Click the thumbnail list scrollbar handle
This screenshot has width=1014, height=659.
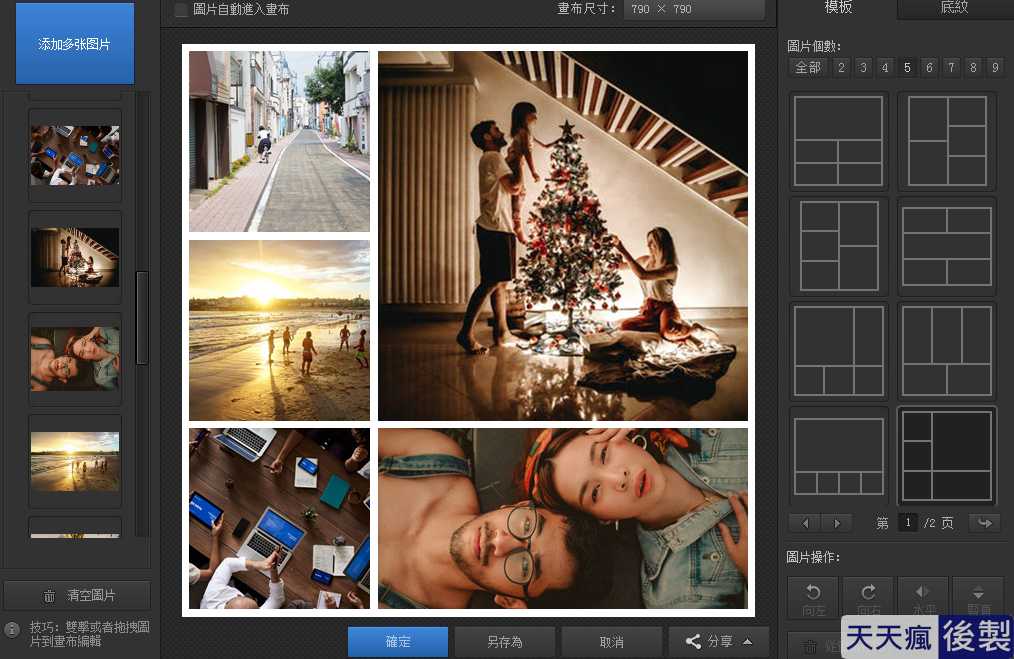[142, 318]
